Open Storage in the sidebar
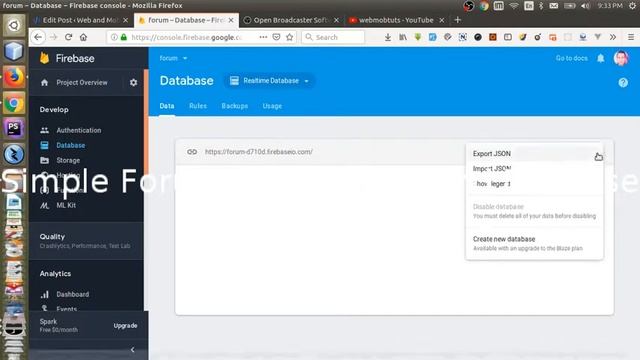Screen dimensions: 640x360 pos(68,160)
